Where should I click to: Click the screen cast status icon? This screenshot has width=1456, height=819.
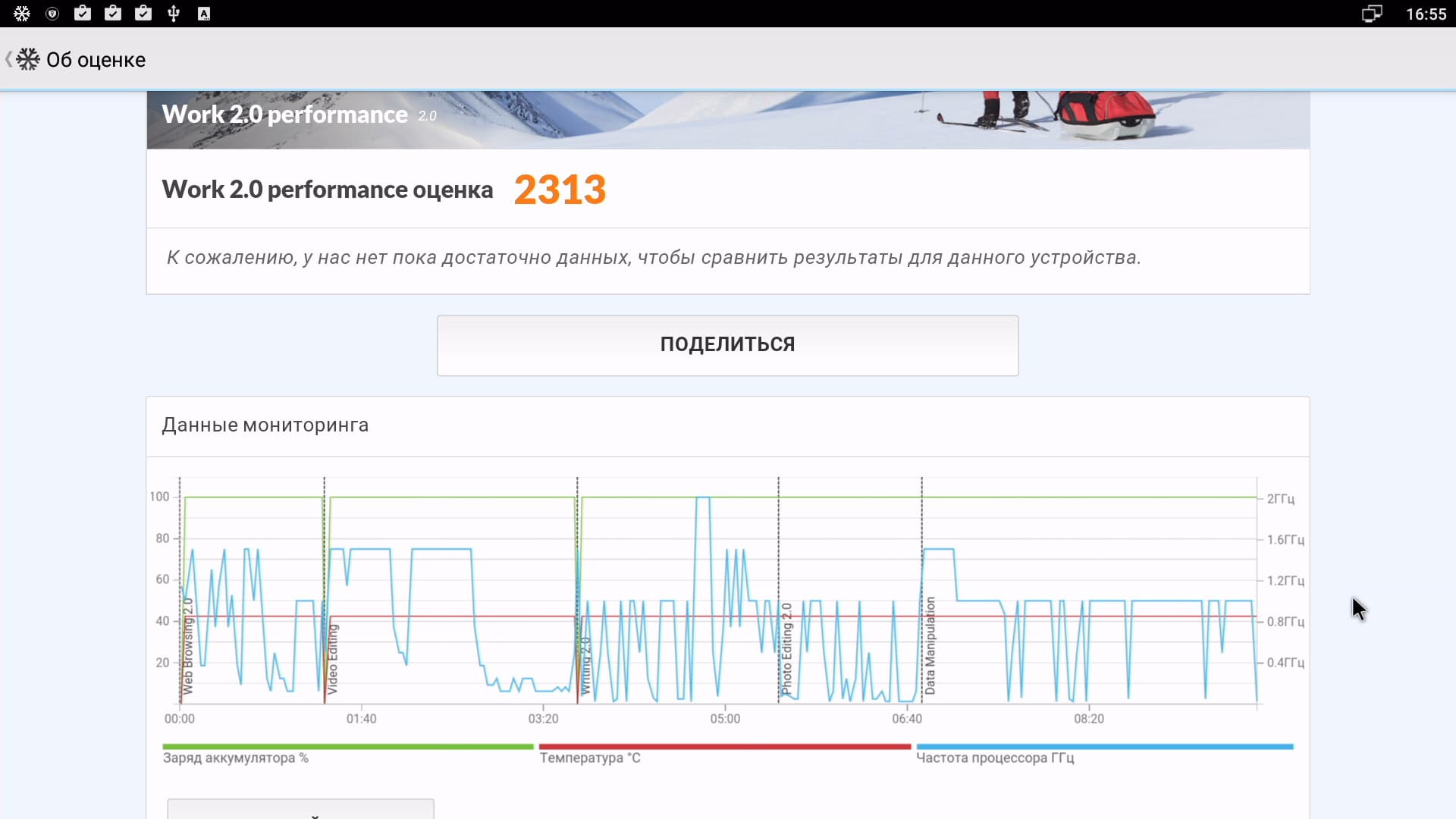(1372, 14)
